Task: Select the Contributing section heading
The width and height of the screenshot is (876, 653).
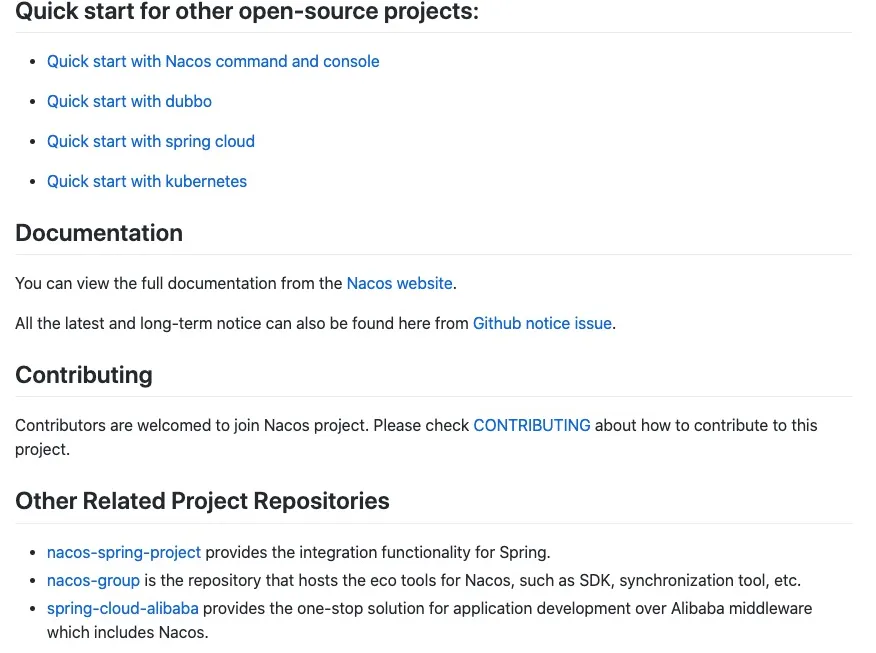Action: (x=84, y=376)
